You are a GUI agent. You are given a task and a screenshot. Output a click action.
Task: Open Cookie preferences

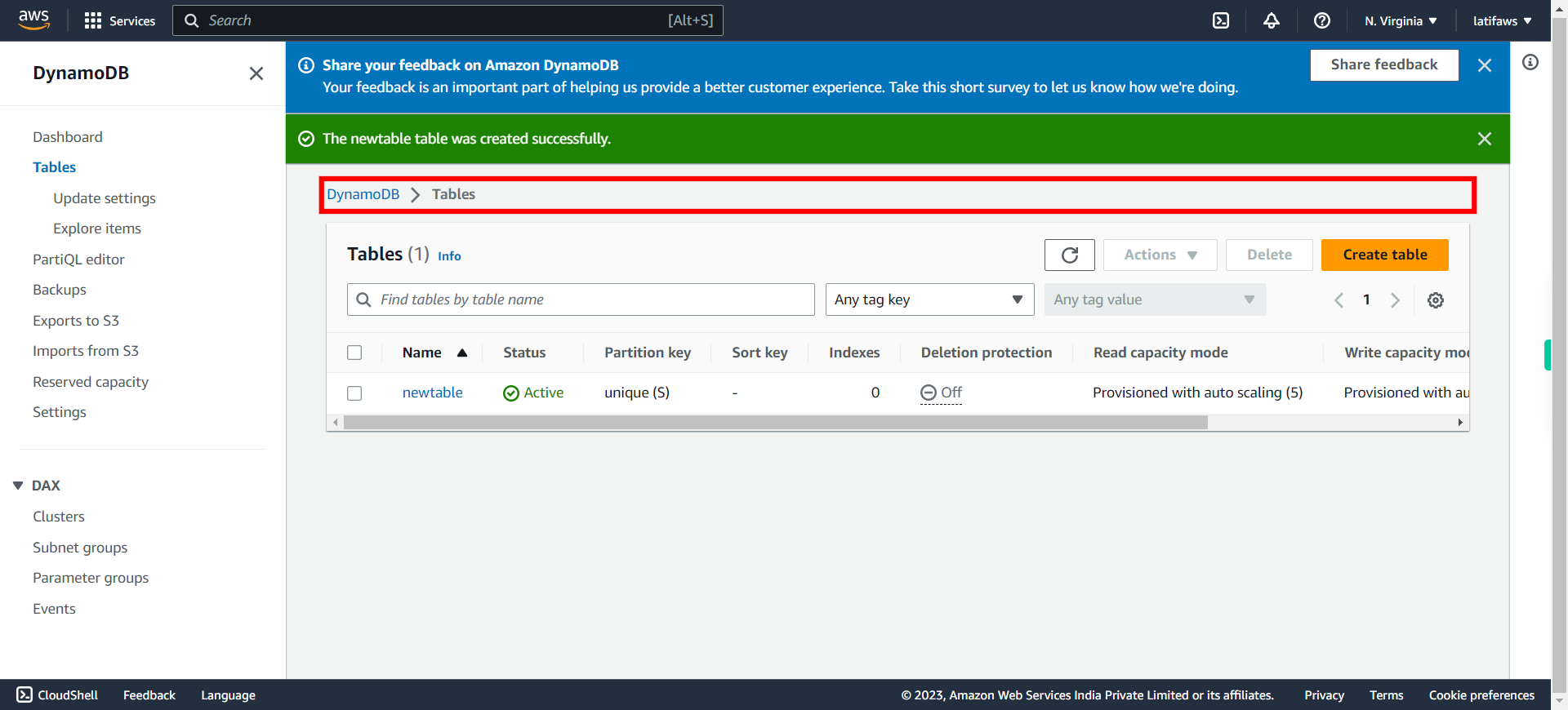click(1481, 695)
